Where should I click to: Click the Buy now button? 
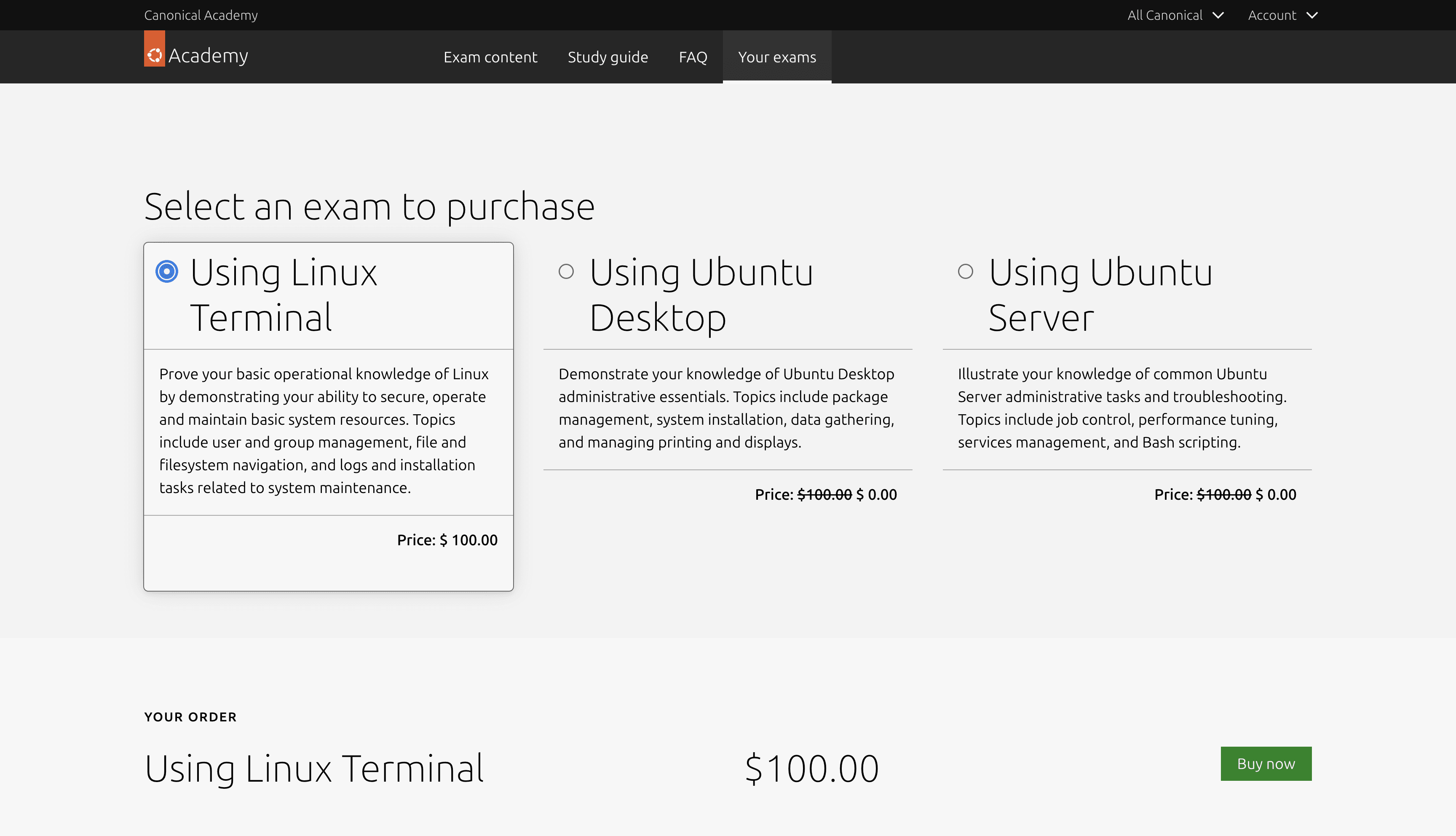click(1266, 764)
